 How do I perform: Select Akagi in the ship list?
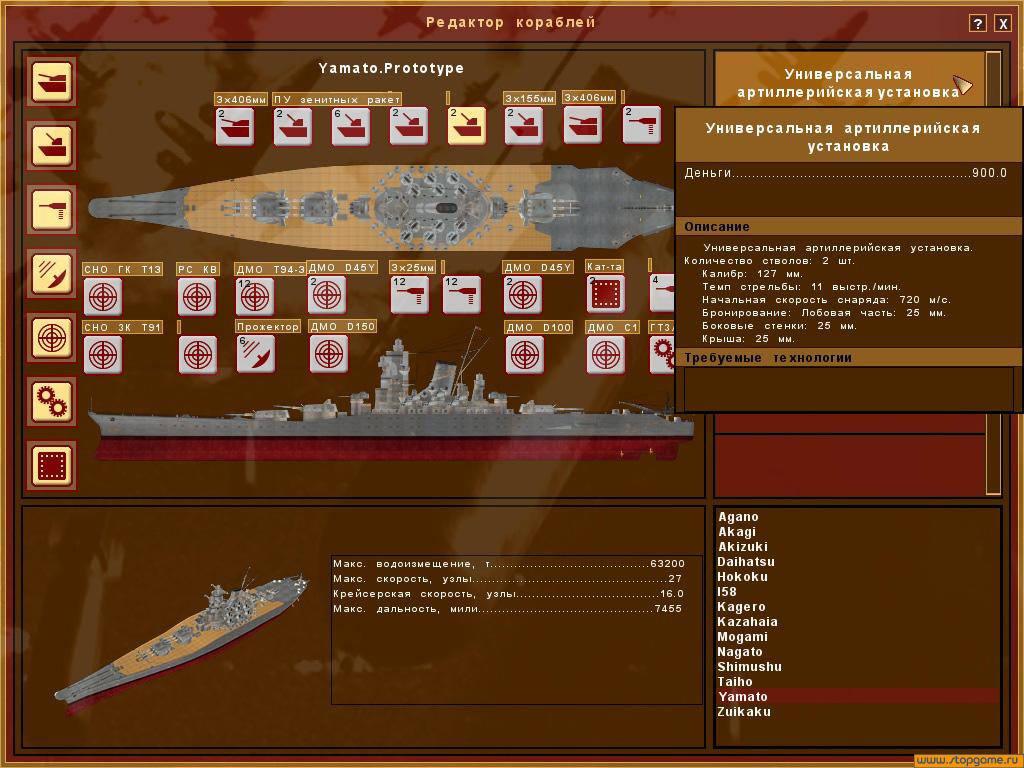[x=736, y=532]
